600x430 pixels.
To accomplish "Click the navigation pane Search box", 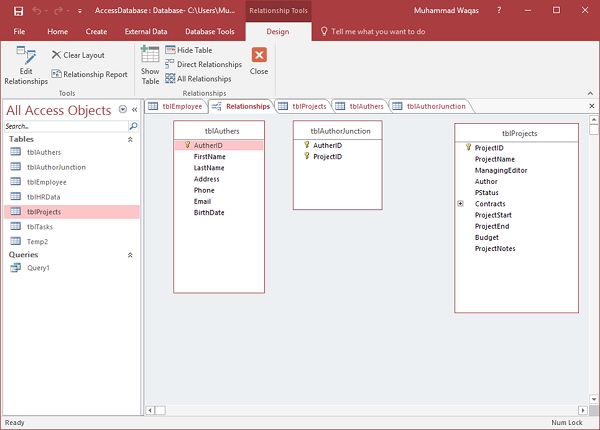I will [x=65, y=127].
